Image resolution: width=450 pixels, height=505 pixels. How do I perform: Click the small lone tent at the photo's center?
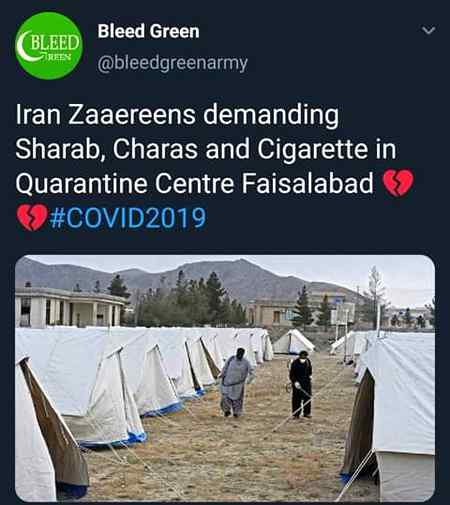pyautogui.click(x=293, y=342)
